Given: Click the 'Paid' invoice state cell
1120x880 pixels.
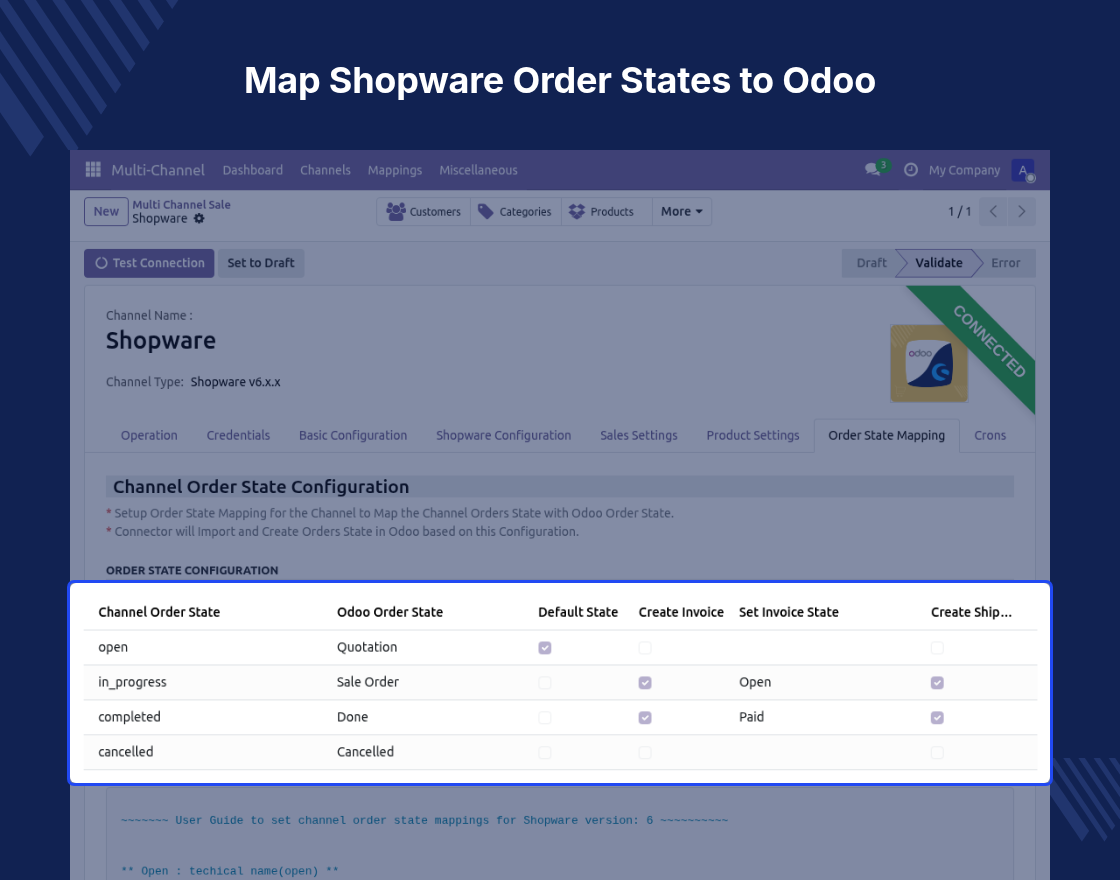Looking at the screenshot, I should pyautogui.click(x=751, y=717).
